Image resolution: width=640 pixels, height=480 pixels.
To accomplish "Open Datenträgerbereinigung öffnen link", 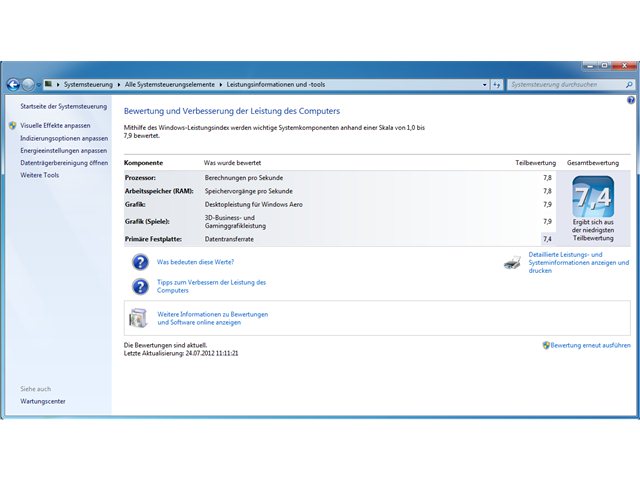I will pyautogui.click(x=64, y=163).
